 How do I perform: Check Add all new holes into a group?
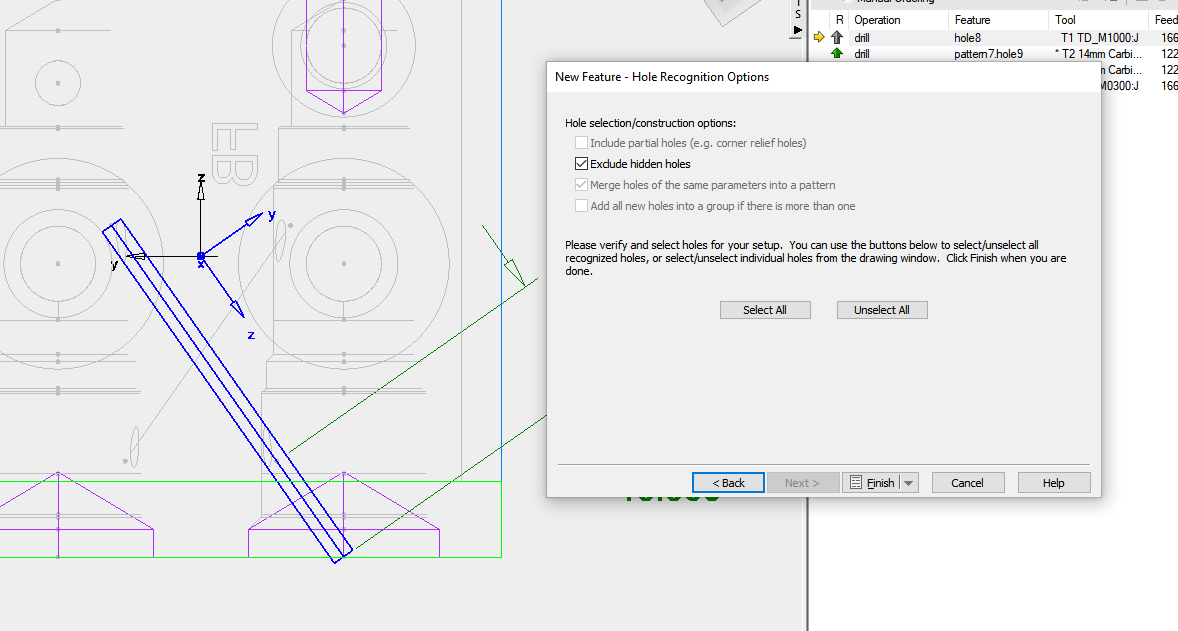click(x=581, y=205)
